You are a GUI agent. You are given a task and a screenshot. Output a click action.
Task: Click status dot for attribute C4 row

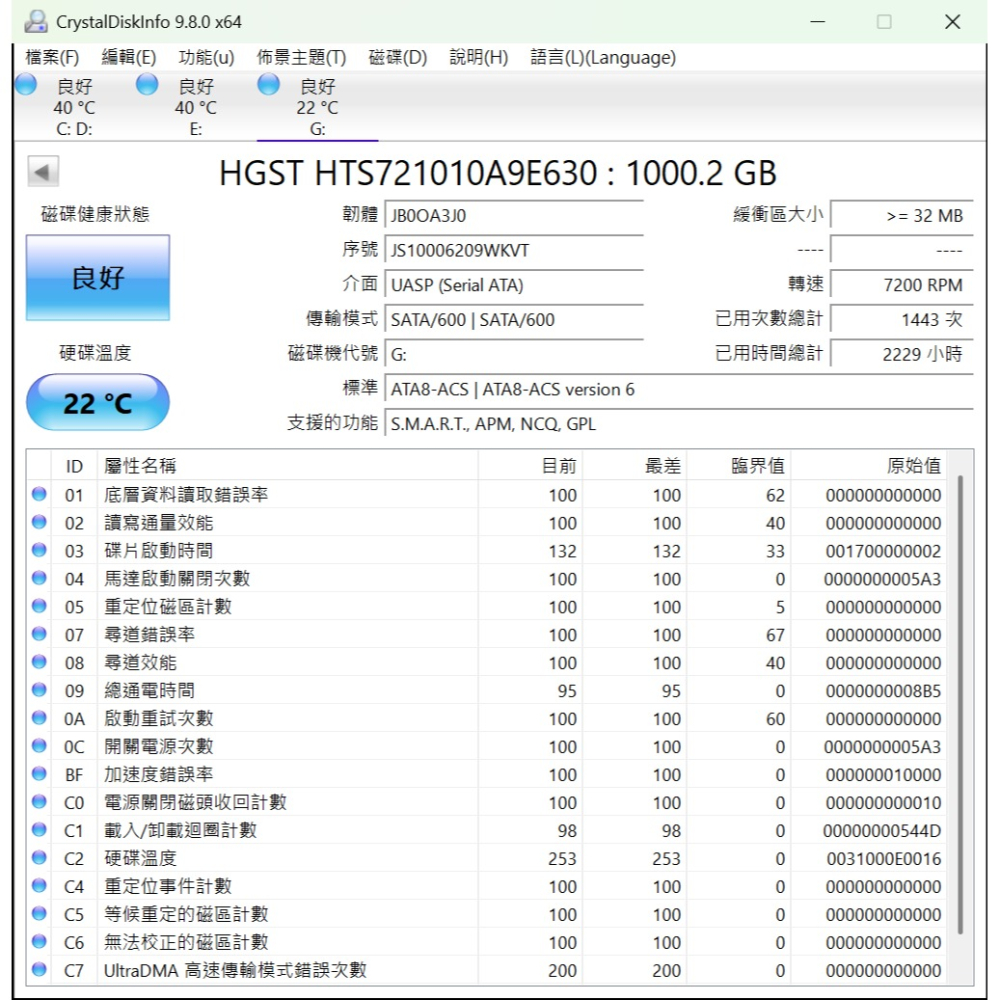click(x=39, y=886)
